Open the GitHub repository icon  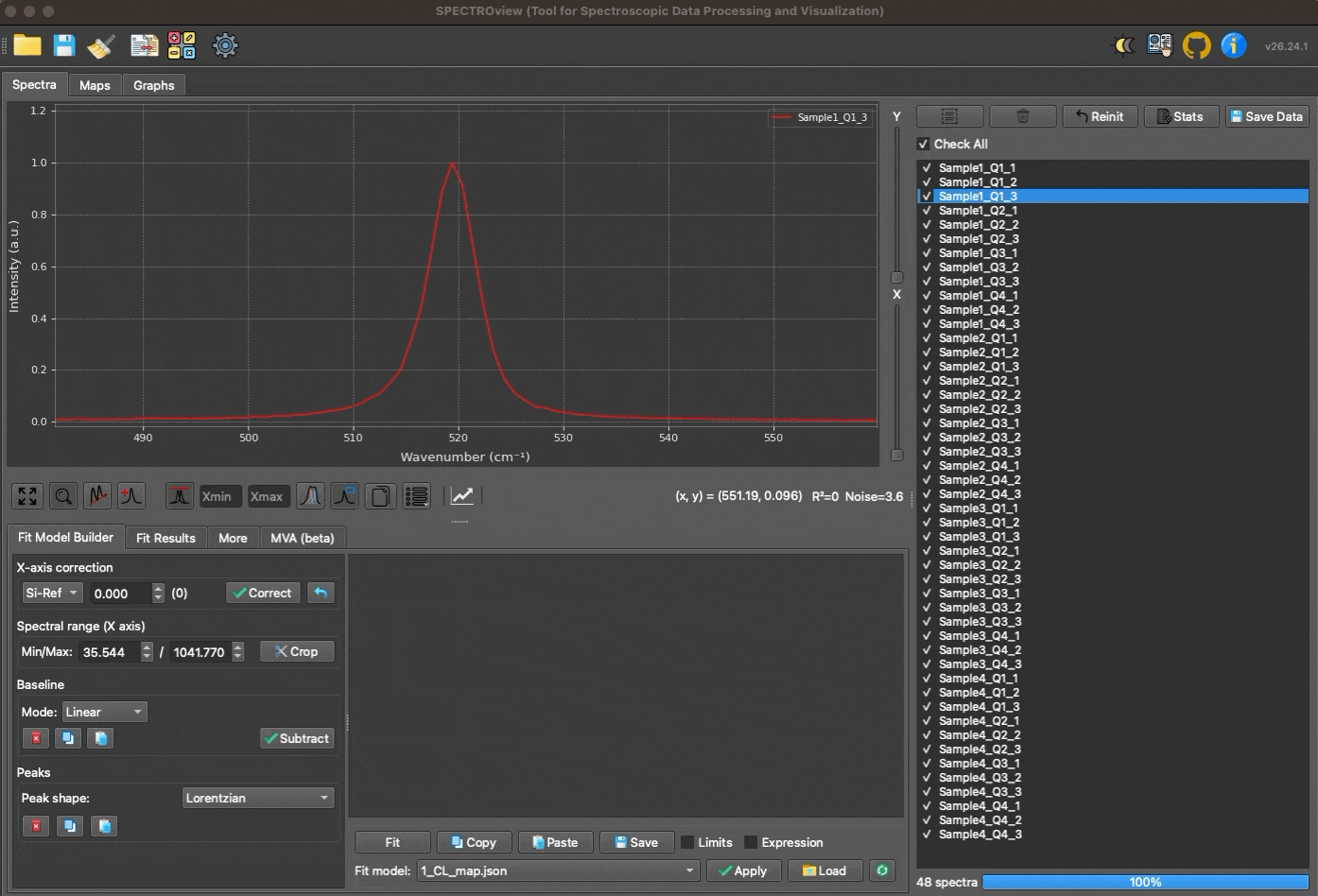pos(1196,45)
